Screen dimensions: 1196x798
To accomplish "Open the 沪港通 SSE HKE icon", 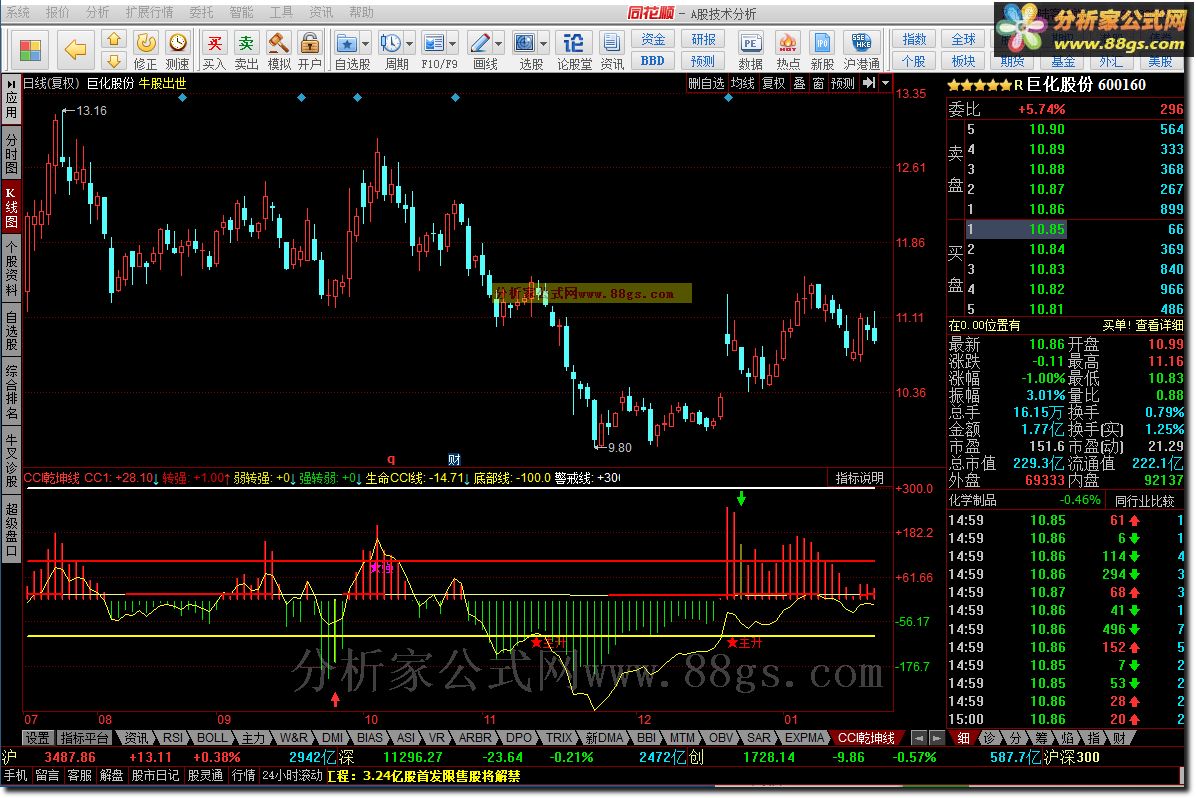I will pyautogui.click(x=861, y=43).
